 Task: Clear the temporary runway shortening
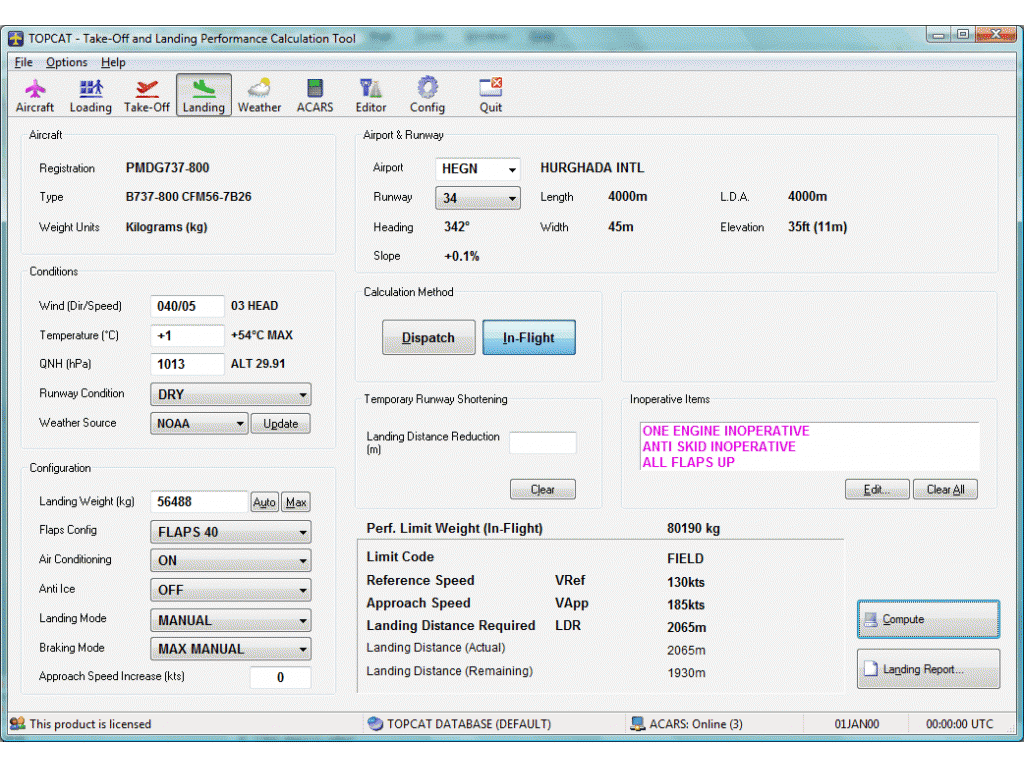(x=542, y=489)
